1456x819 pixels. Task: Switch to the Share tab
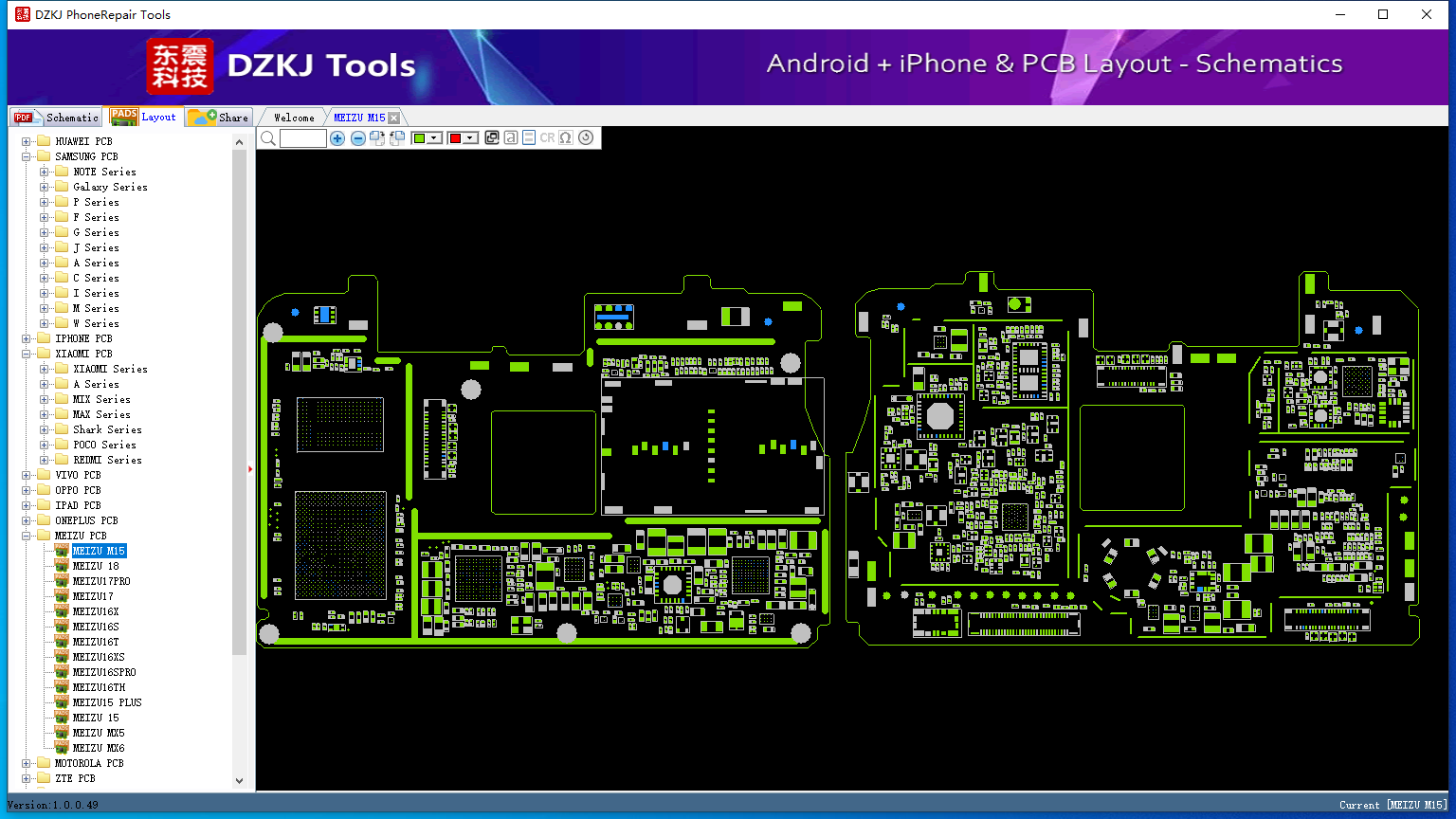click(218, 118)
